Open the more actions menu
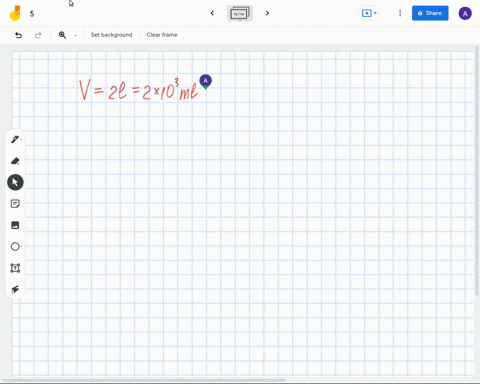Image resolution: width=480 pixels, height=384 pixels. (400, 13)
